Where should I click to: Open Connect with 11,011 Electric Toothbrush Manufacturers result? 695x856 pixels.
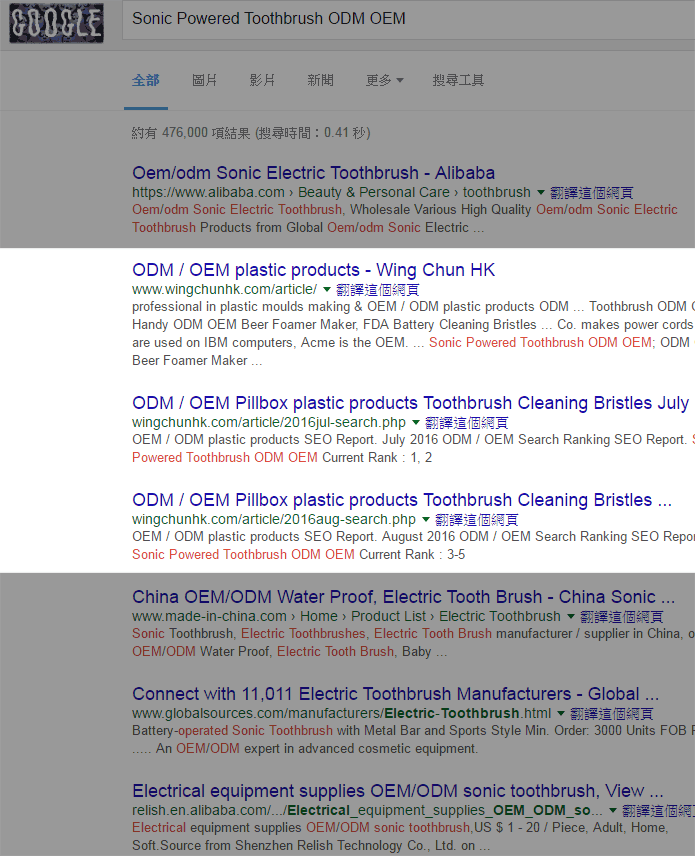point(396,694)
